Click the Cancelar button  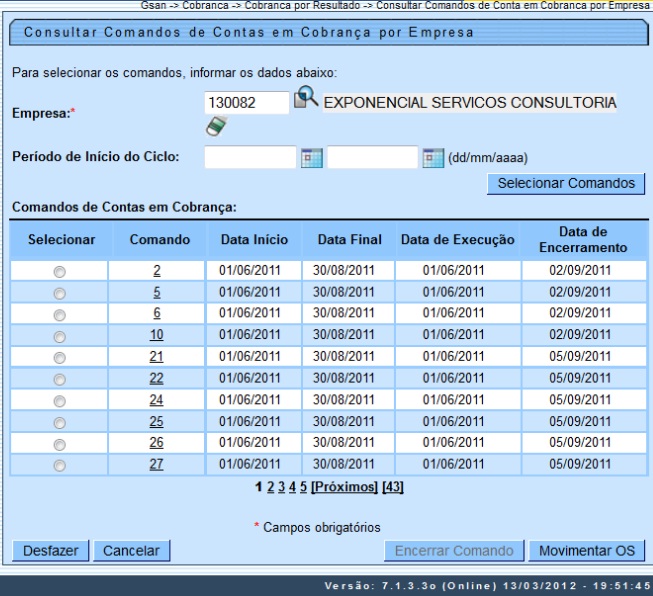pos(132,551)
